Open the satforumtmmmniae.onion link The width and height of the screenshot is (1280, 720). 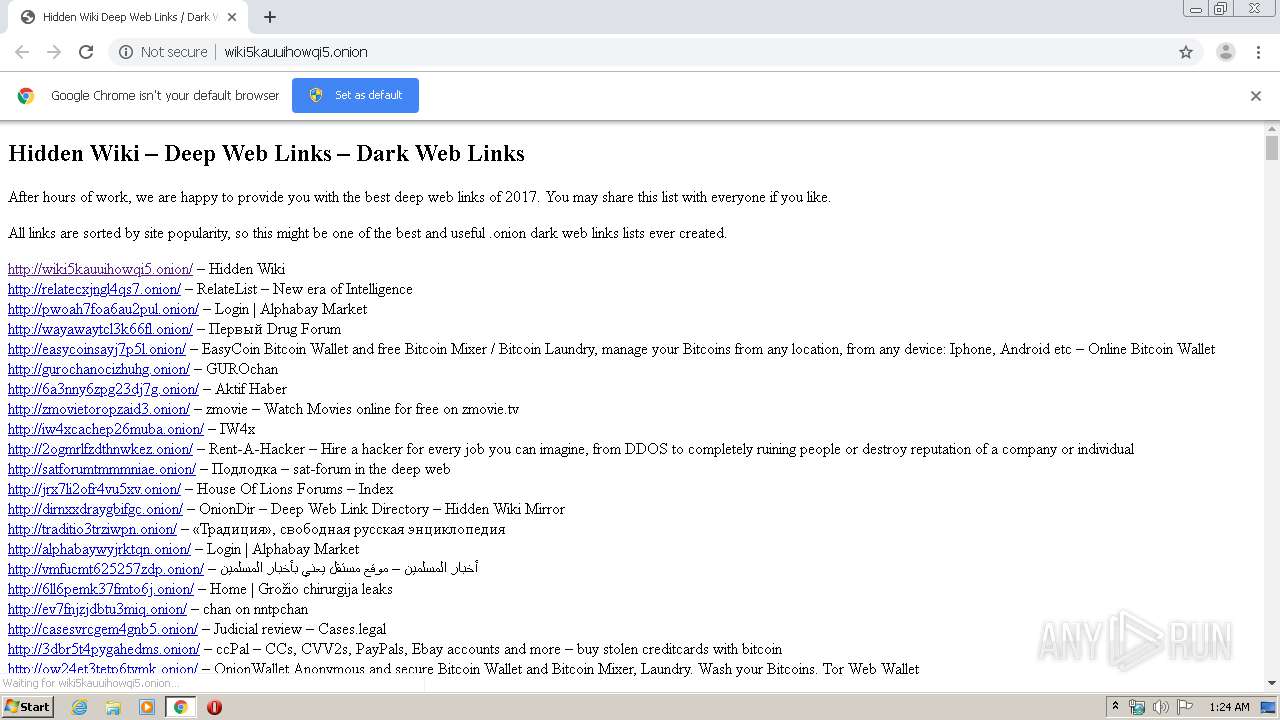click(x=102, y=469)
